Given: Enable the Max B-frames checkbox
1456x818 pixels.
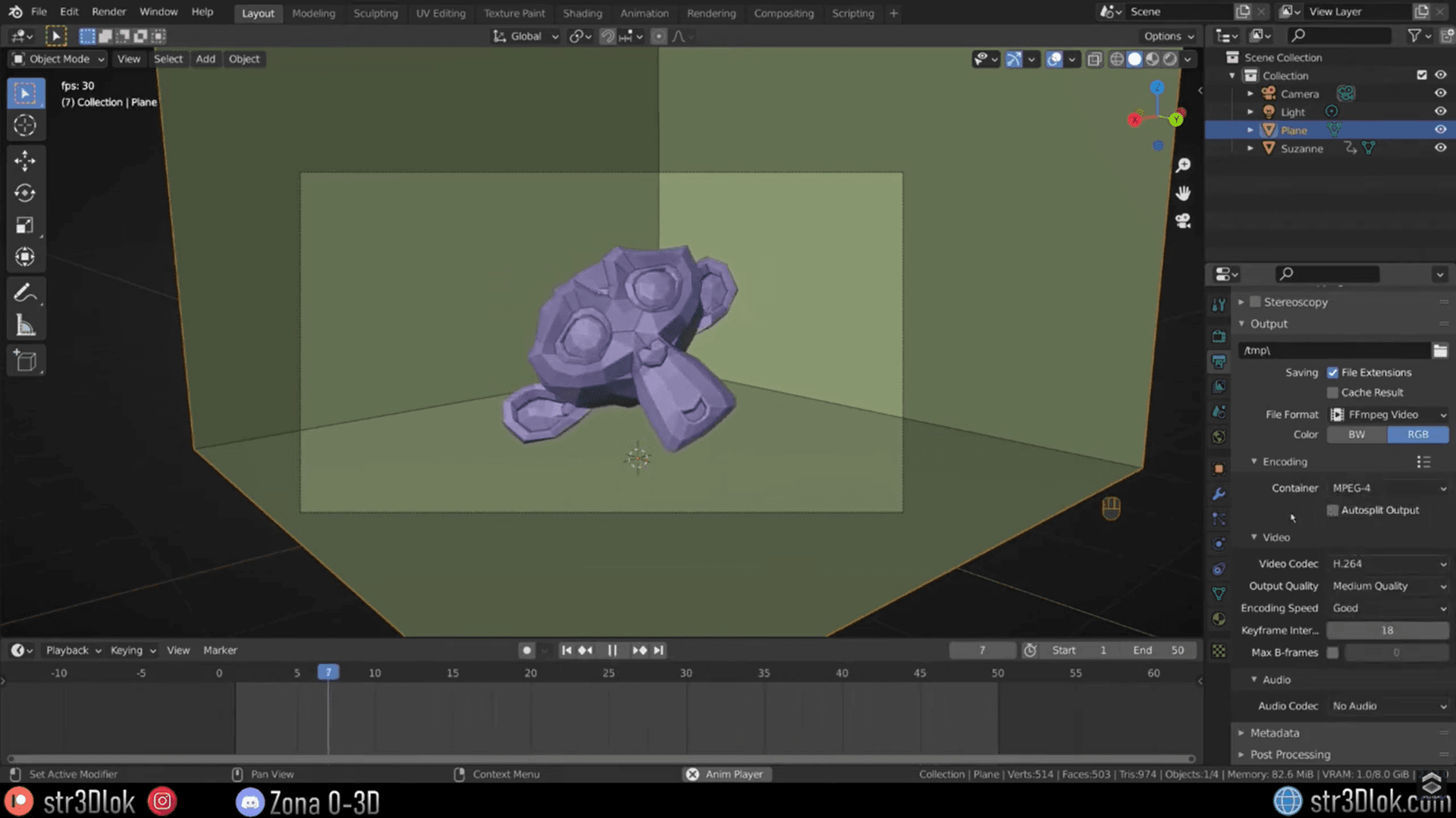Looking at the screenshot, I should [1332, 653].
